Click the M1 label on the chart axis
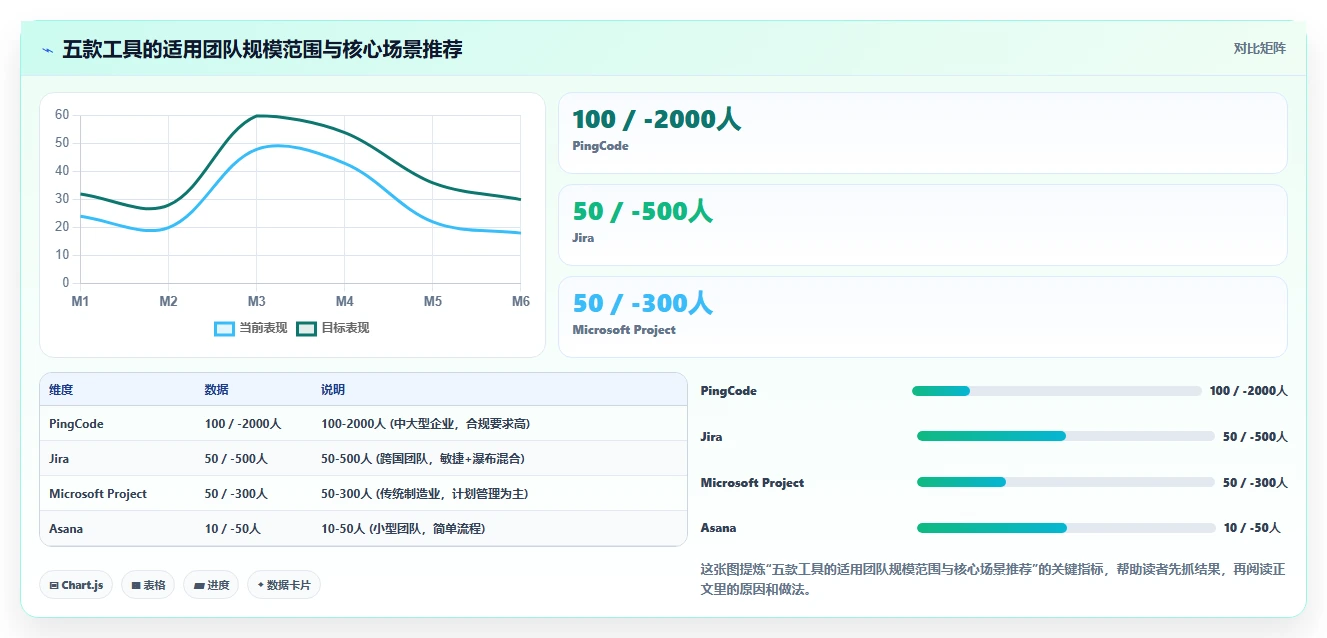1327x638 pixels. click(x=80, y=301)
